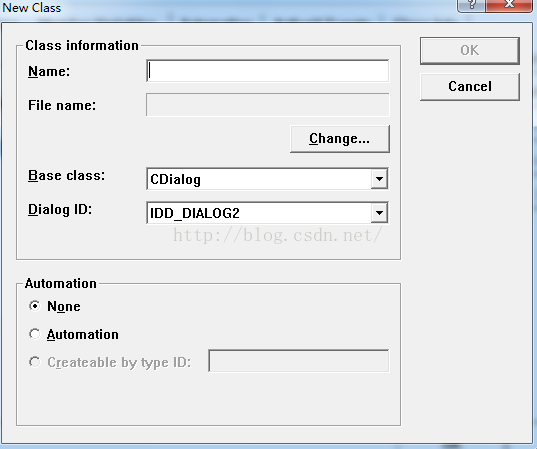Close the New Class window
Image resolution: width=537 pixels, height=449 pixels.
pyautogui.click(x=509, y=5)
